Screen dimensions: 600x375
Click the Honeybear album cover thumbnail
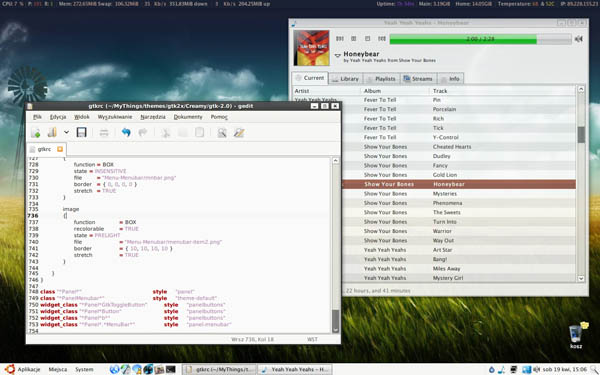pos(311,47)
